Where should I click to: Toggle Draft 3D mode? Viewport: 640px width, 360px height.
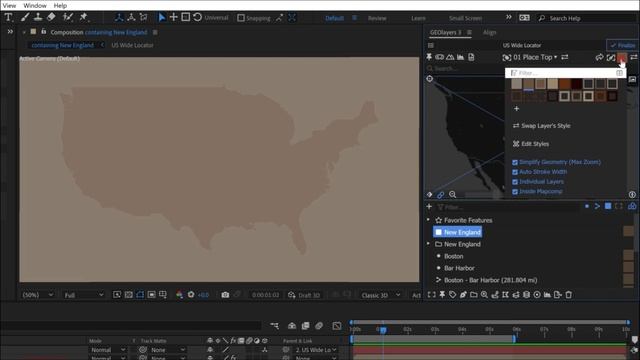tap(304, 295)
